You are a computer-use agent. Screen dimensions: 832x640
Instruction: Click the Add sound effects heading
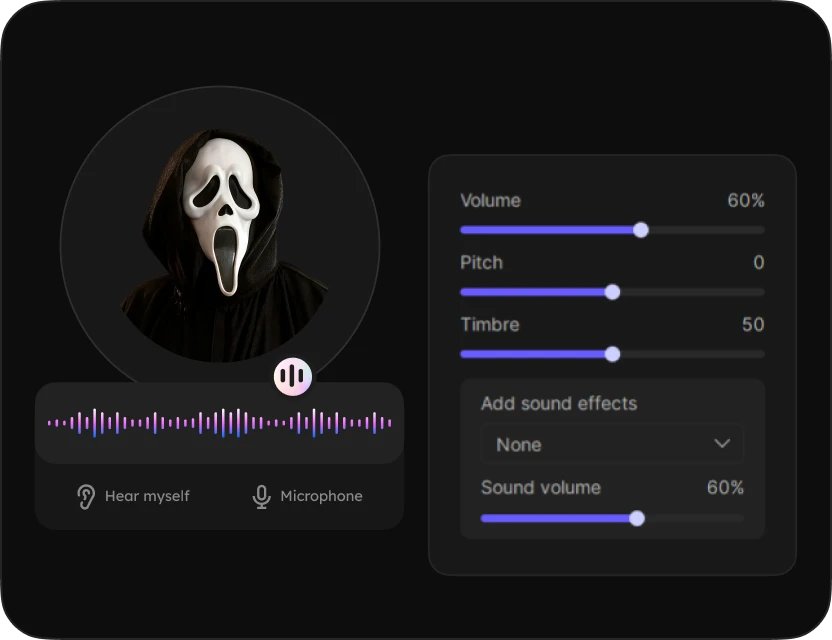click(x=559, y=404)
